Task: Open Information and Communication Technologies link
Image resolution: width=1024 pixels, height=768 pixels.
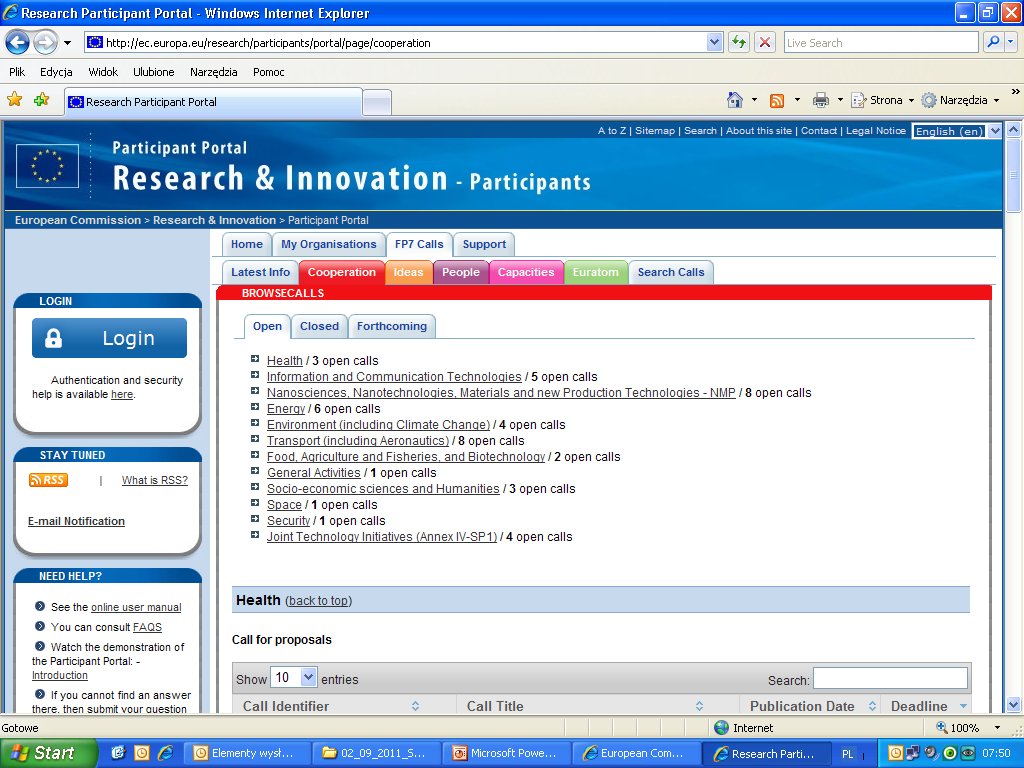Action: 394,377
